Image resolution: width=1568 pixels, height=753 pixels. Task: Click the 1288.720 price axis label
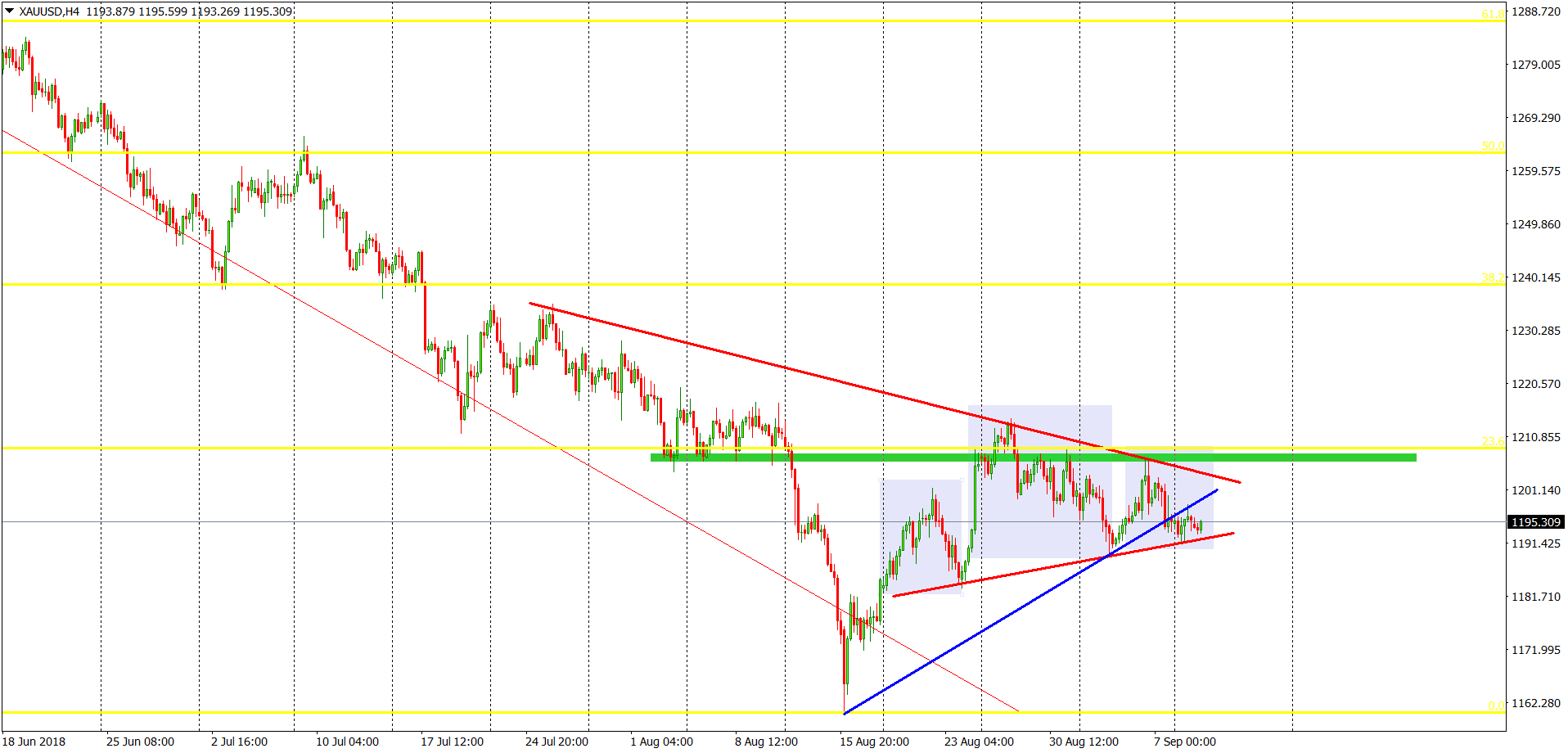1535,11
